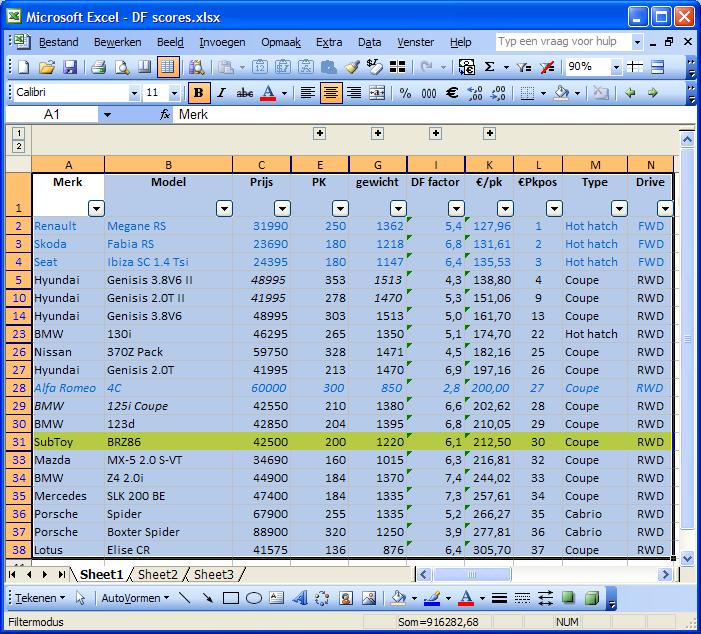Select the Rectangle drawing tool
Screen dimensions: 701x634
click(x=231, y=598)
